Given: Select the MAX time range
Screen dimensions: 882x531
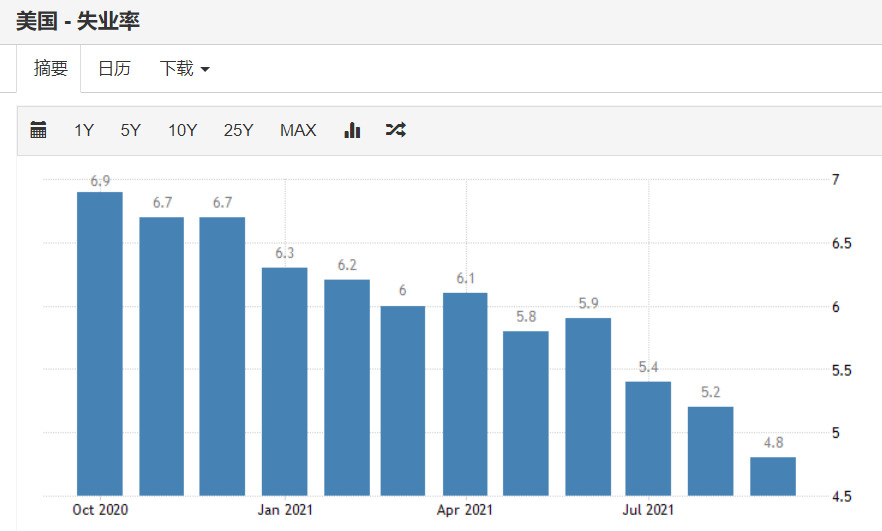Looking at the screenshot, I should [x=298, y=130].
